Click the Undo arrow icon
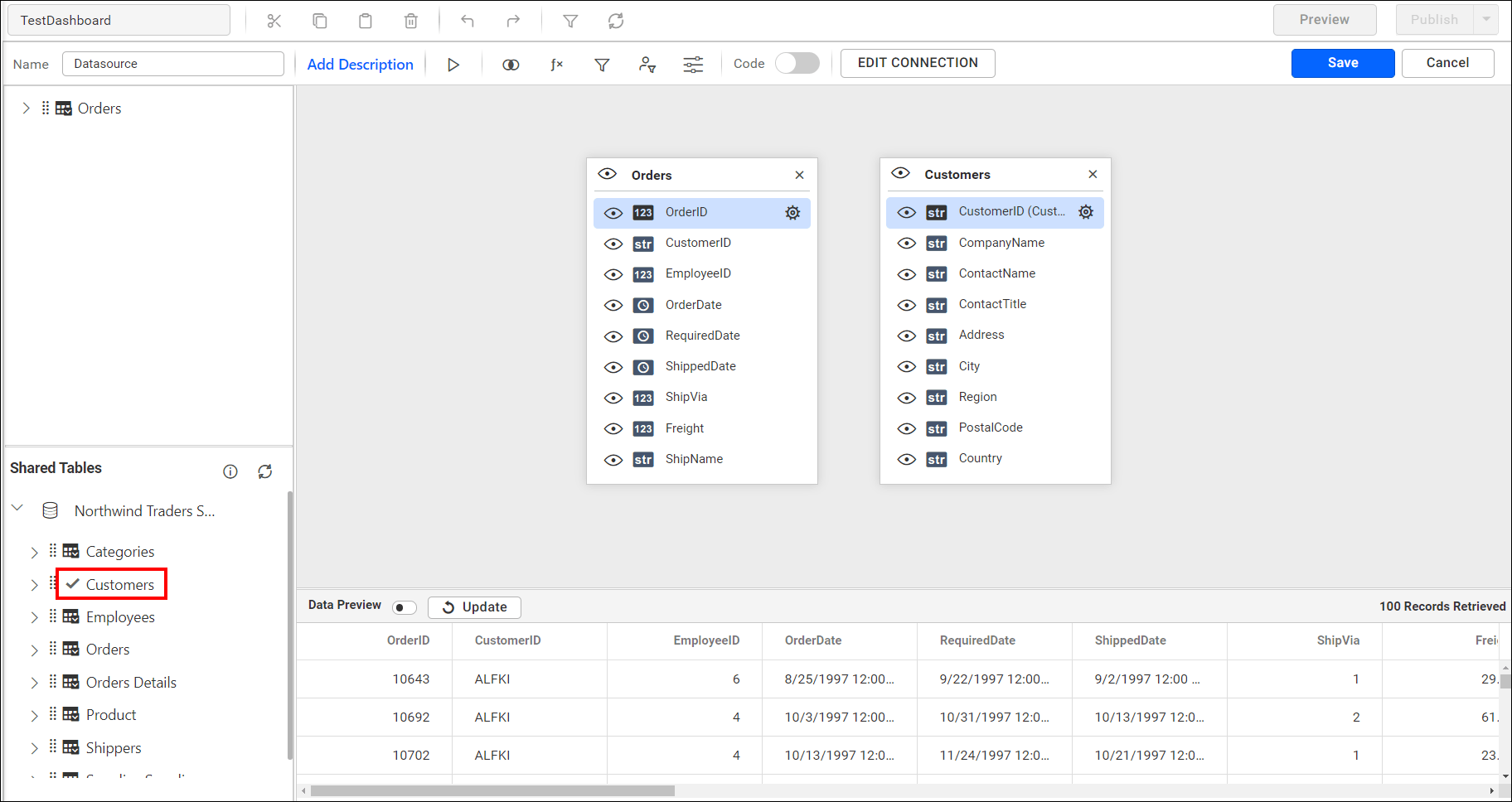 click(x=468, y=21)
